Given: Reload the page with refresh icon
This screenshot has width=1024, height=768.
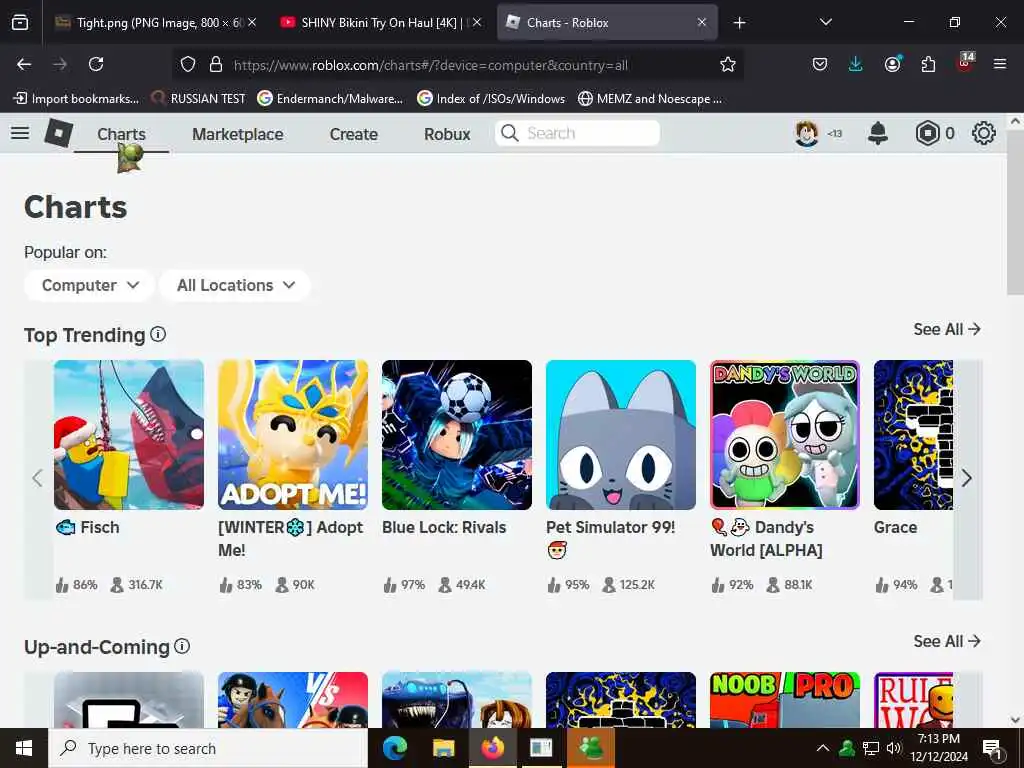Looking at the screenshot, I should point(96,64).
